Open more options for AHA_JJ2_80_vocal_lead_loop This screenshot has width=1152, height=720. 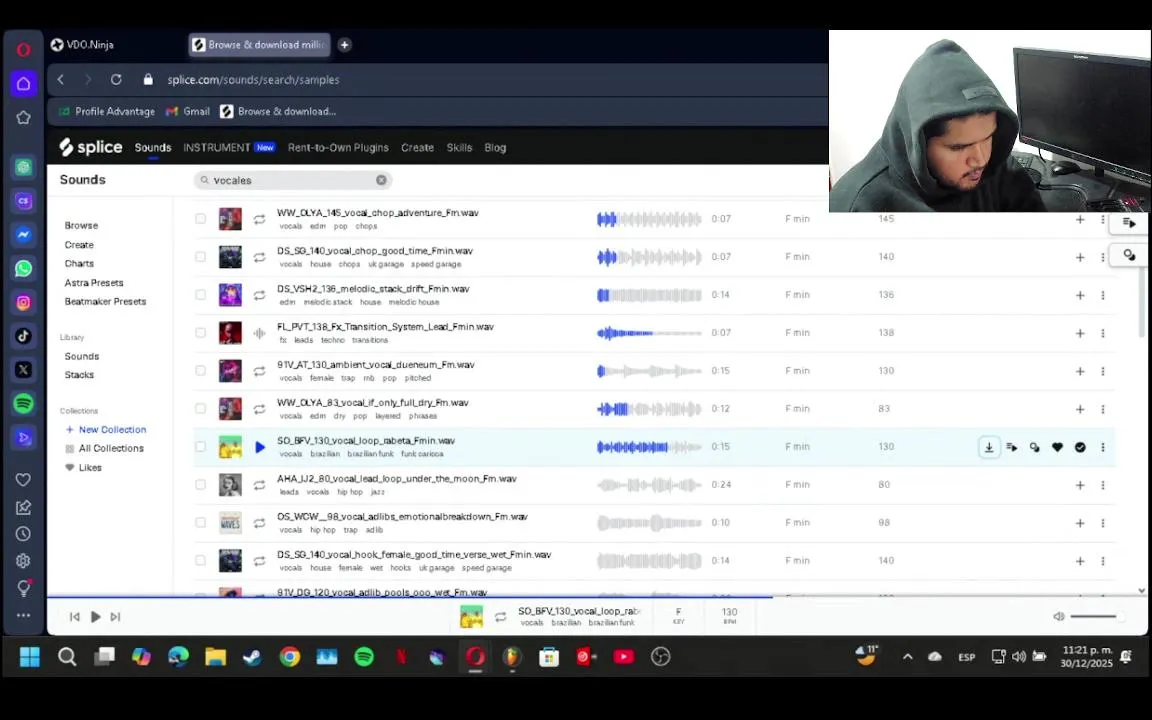(x=1103, y=485)
